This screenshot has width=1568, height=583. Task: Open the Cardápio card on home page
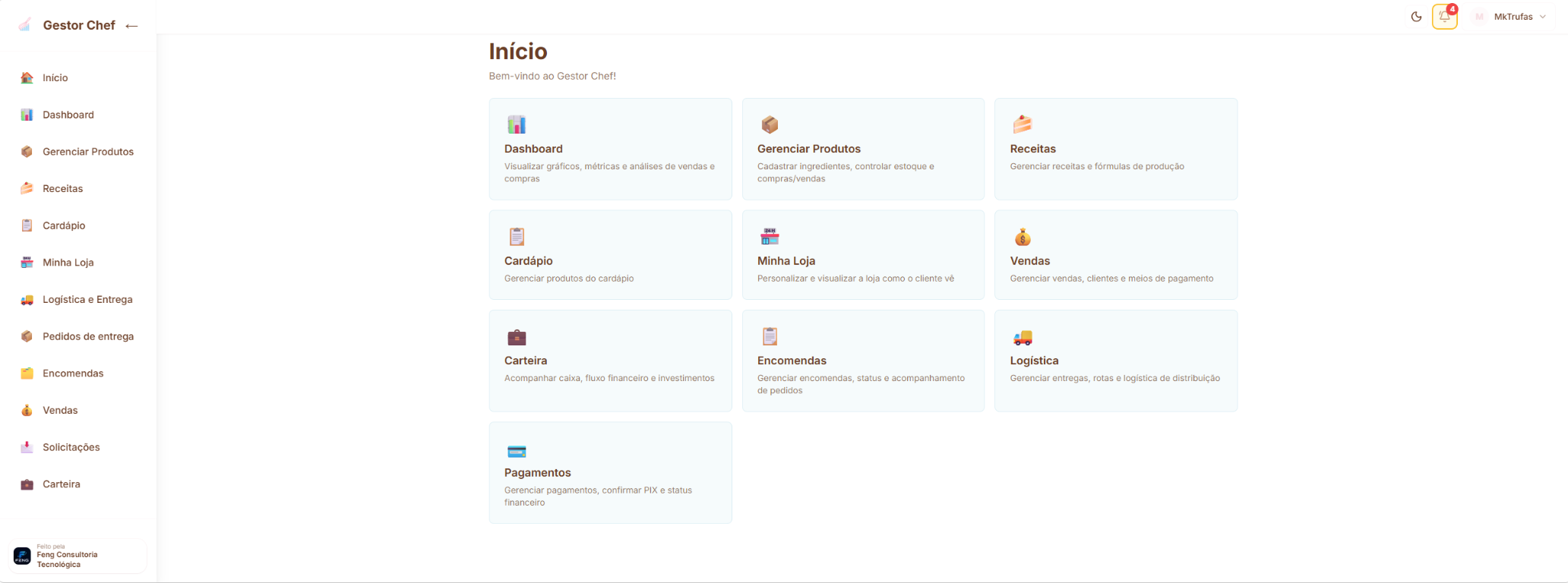coord(610,255)
